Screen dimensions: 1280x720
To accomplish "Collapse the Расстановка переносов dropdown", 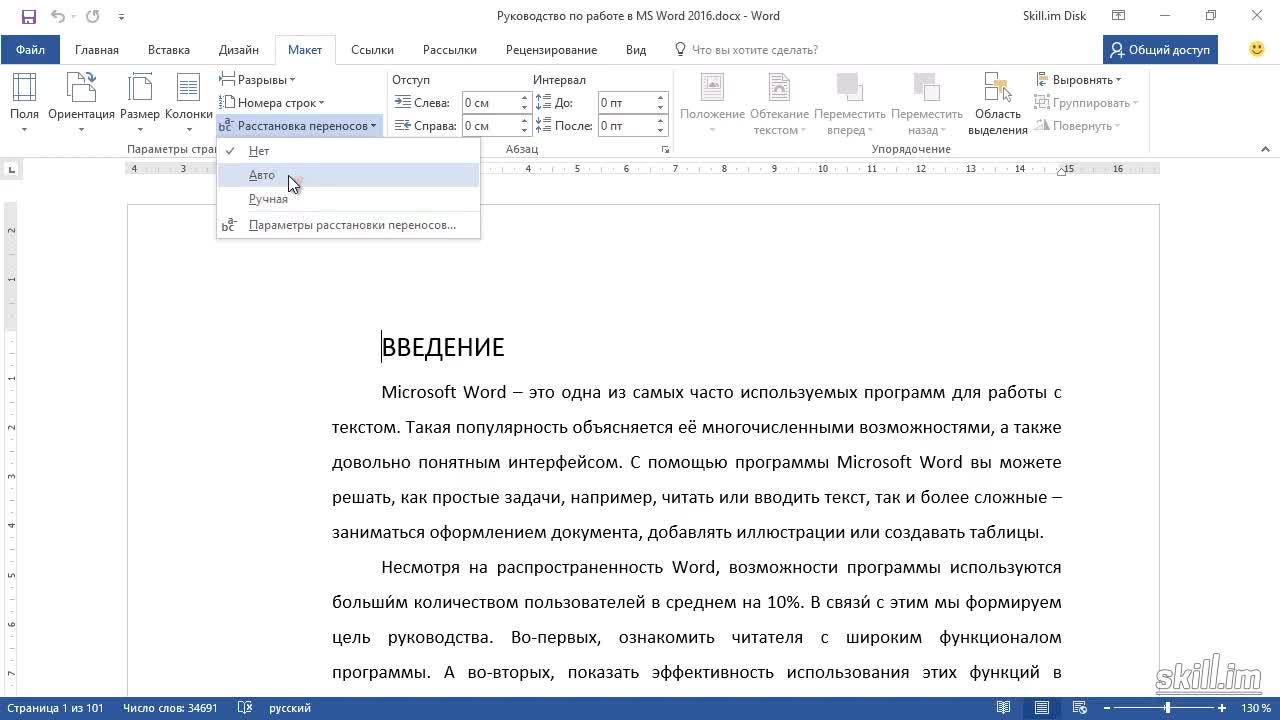I will [x=299, y=126].
